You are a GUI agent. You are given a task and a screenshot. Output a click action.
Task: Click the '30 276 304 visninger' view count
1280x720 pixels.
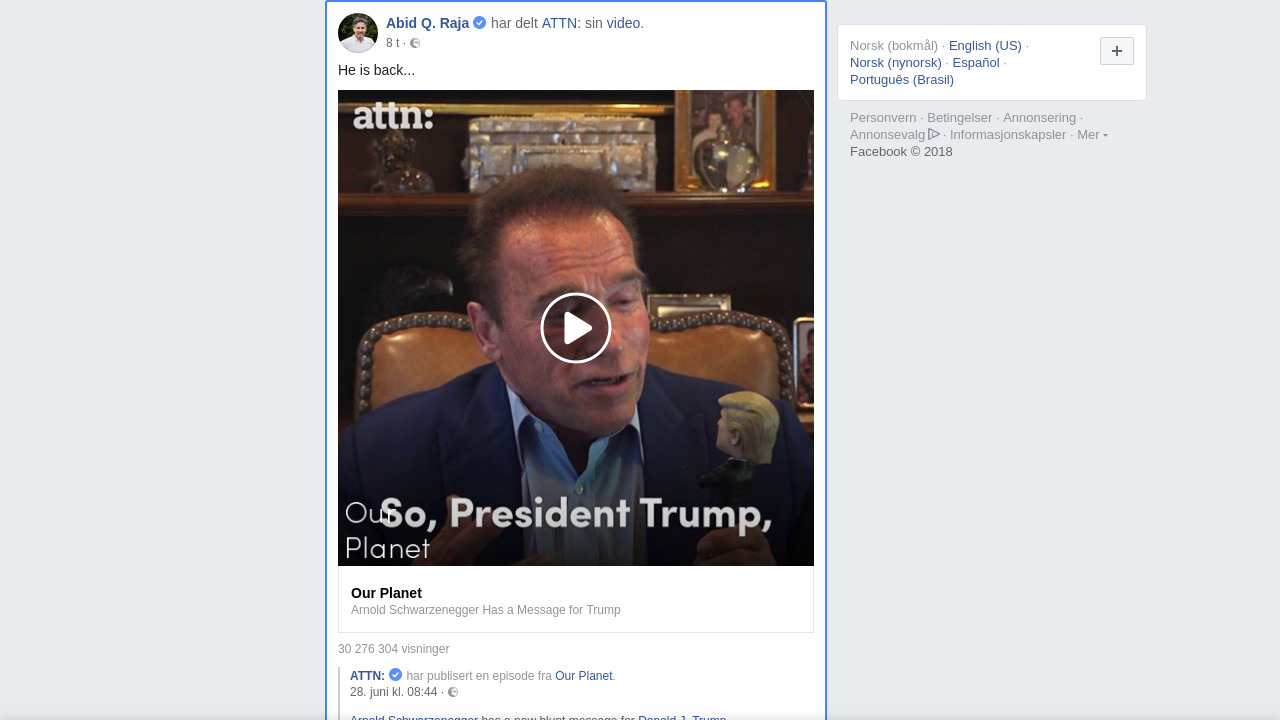393,649
